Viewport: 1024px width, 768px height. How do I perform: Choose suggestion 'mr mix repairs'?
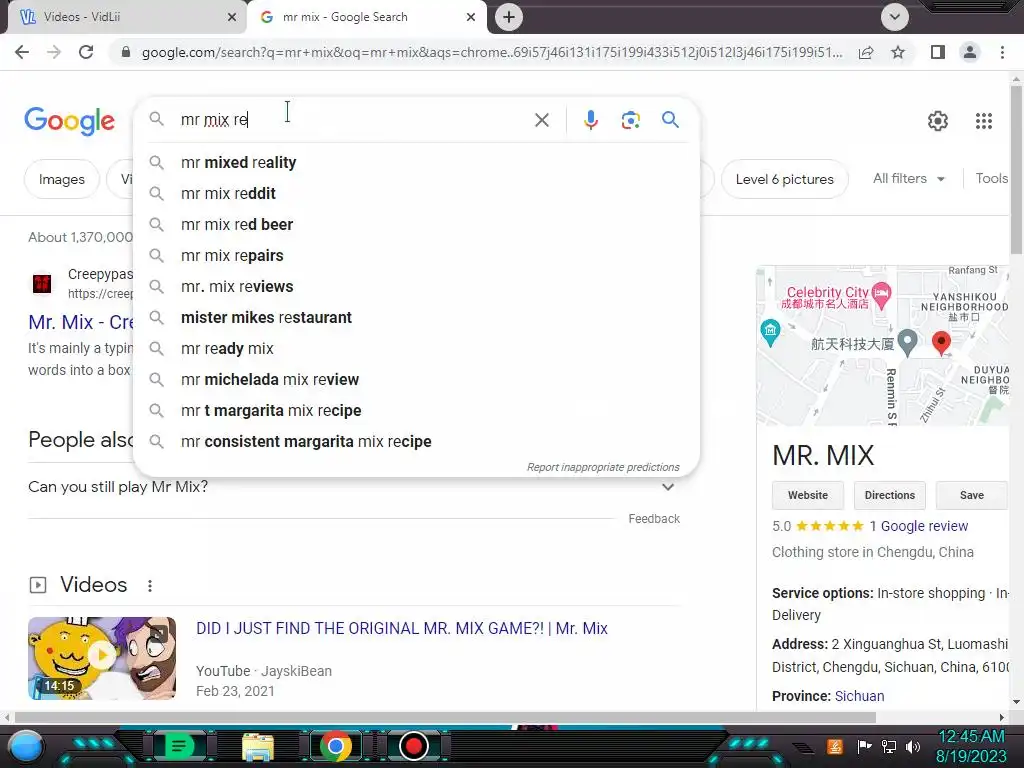pyautogui.click(x=416, y=255)
